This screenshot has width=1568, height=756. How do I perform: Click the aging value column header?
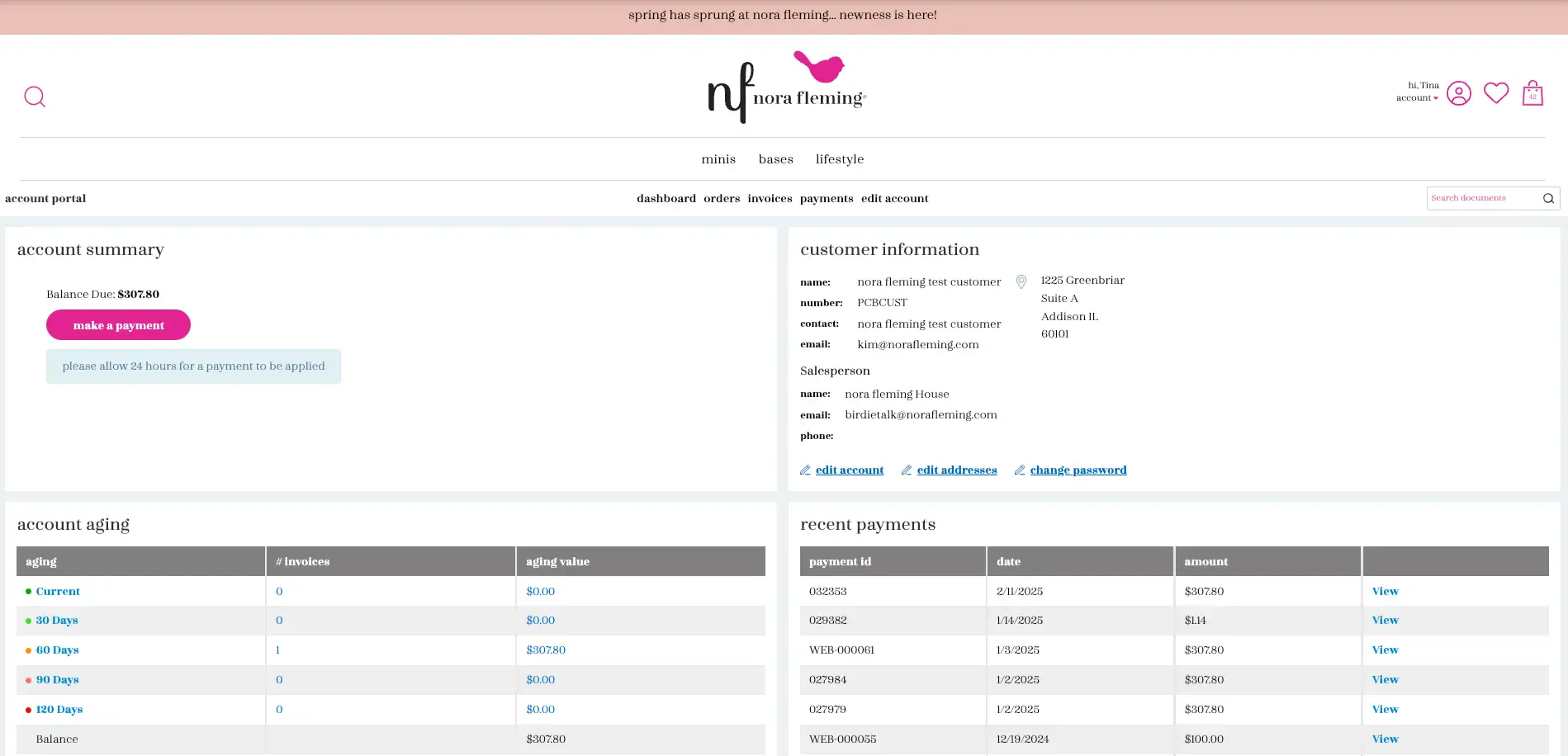641,561
